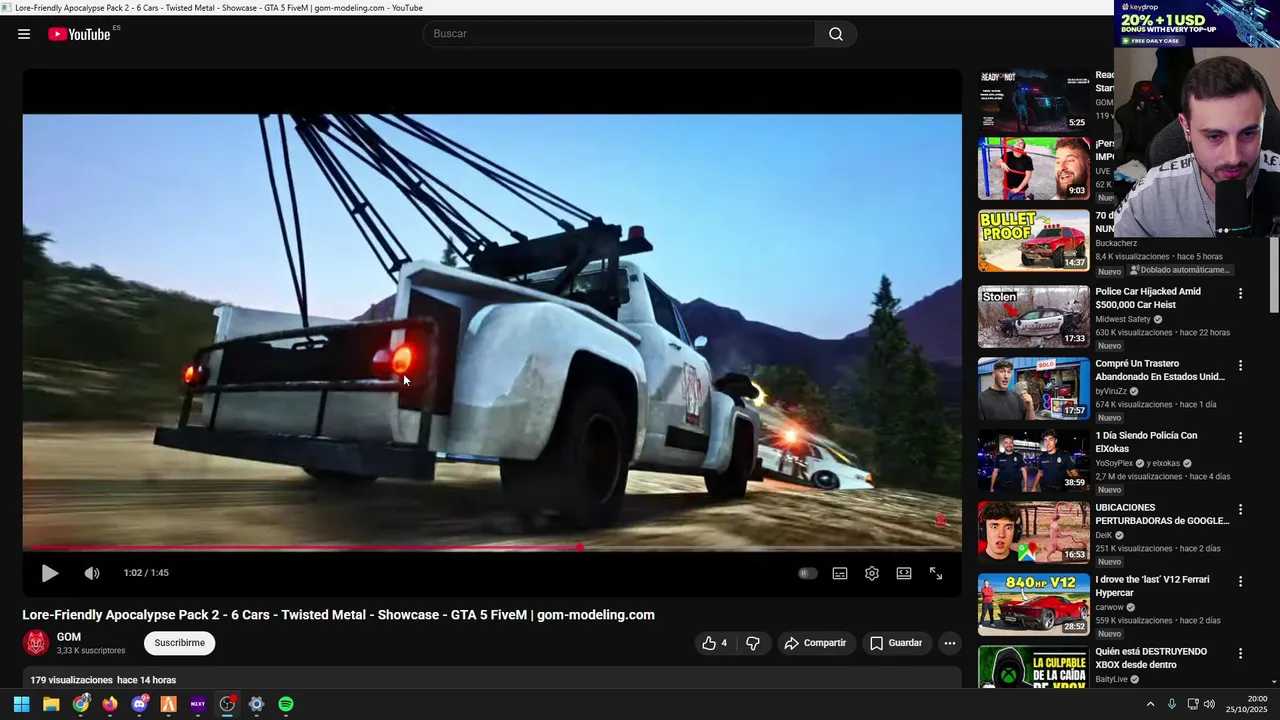Viewport: 1280px width, 720px height.
Task: Click the Suscribirme button
Action: point(180,643)
